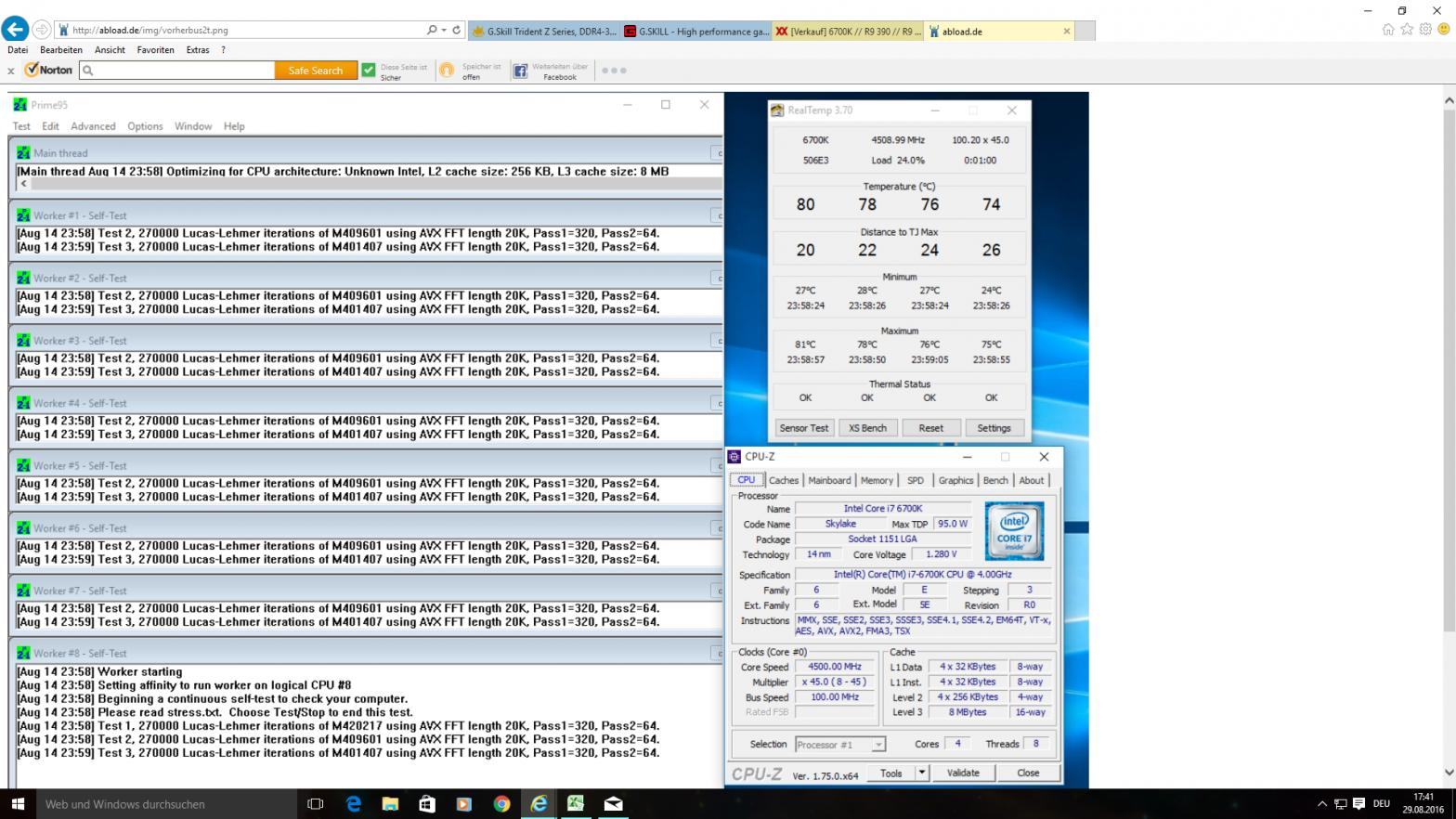Open the Ansicht menu
This screenshot has height=819, width=1456.
pyautogui.click(x=110, y=50)
